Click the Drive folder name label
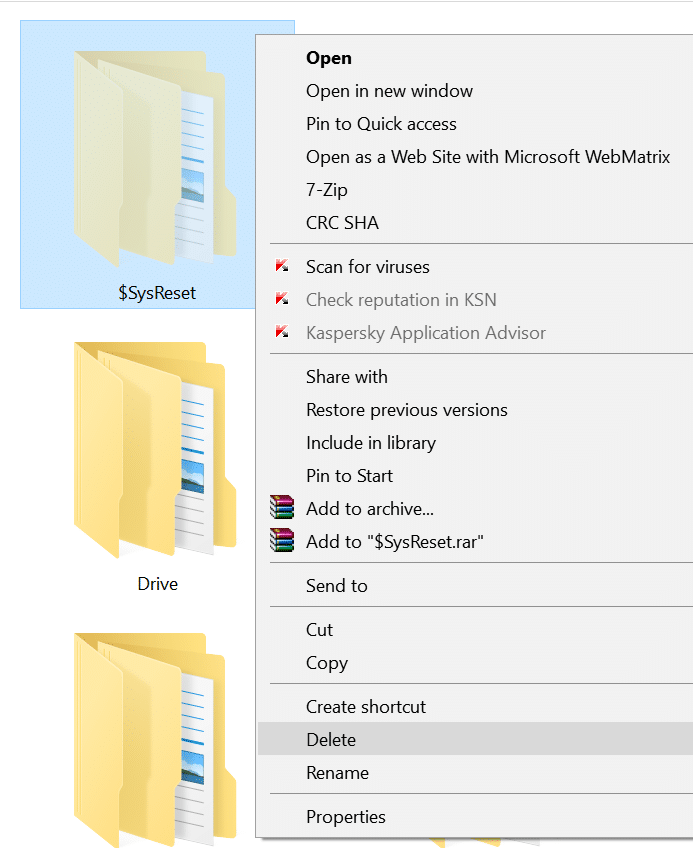 (157, 584)
